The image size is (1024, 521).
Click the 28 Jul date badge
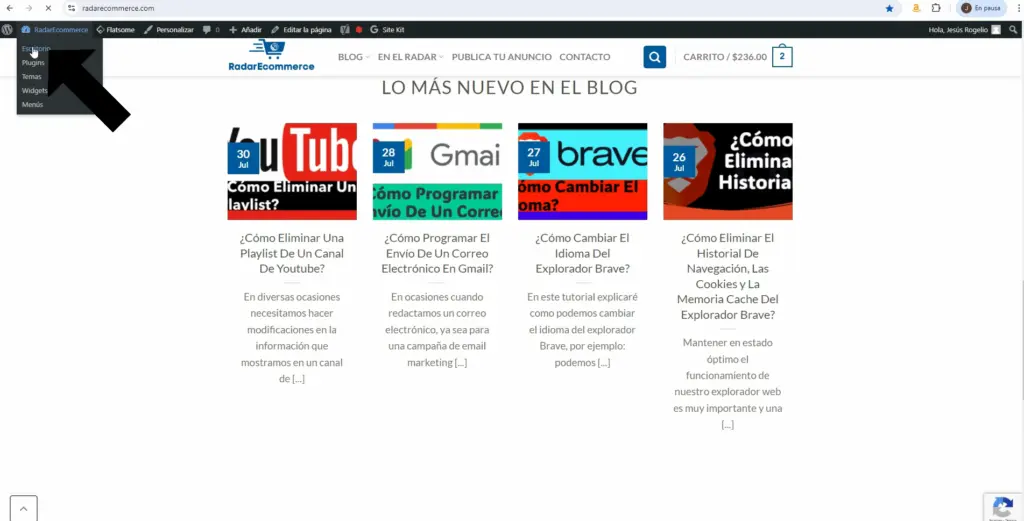pos(389,157)
